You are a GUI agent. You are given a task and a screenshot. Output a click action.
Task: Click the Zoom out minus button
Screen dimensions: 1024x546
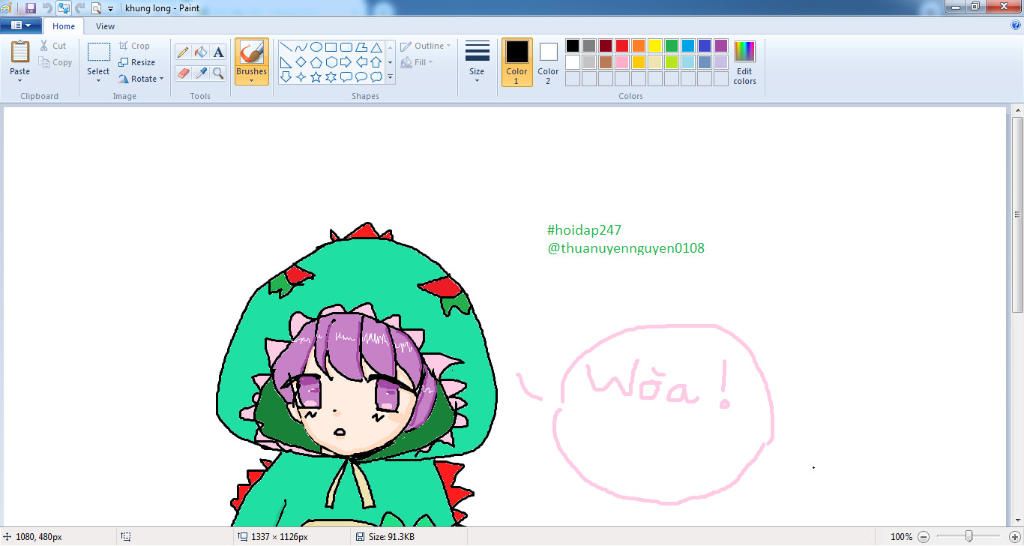pyautogui.click(x=923, y=537)
